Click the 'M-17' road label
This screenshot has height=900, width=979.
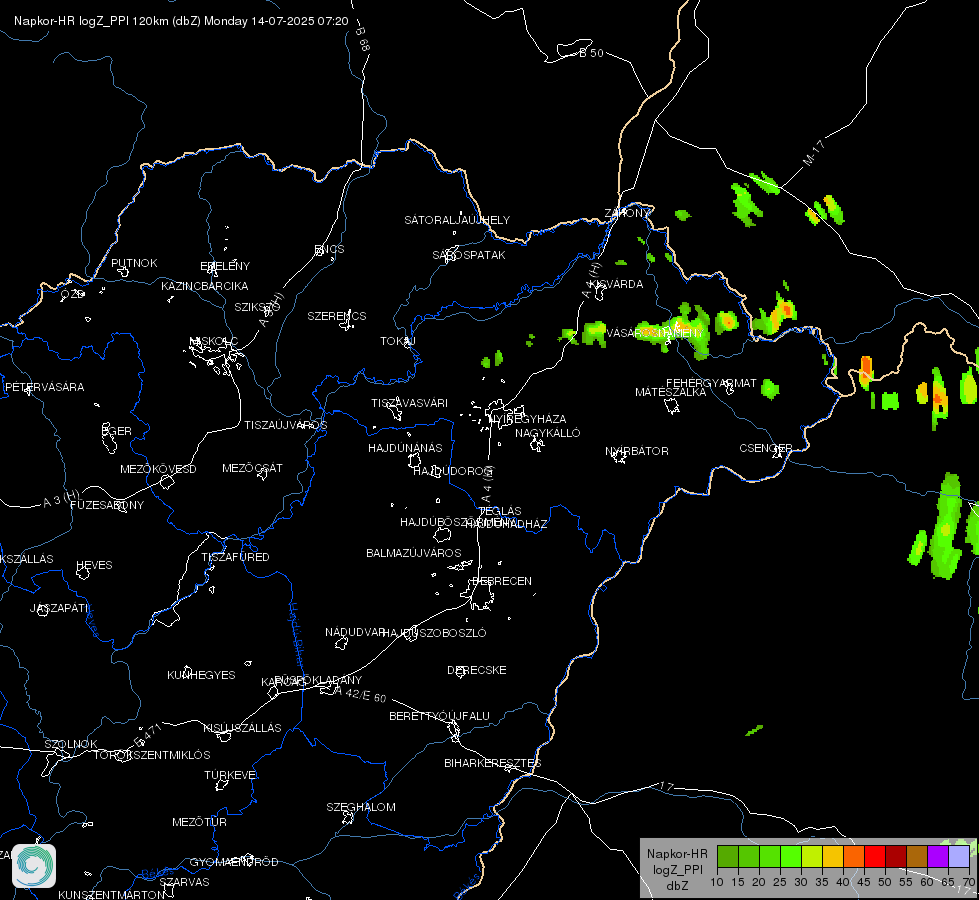pos(814,153)
